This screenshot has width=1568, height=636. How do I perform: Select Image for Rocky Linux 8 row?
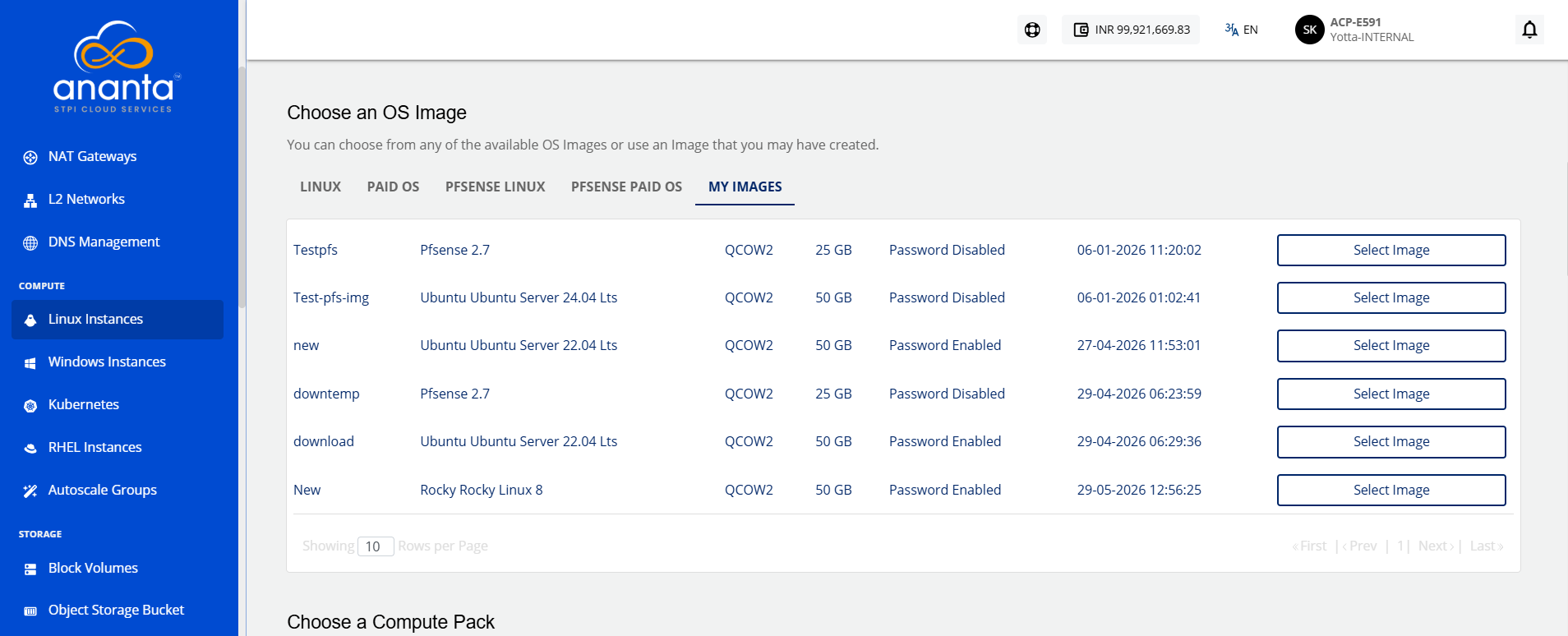[x=1391, y=490]
